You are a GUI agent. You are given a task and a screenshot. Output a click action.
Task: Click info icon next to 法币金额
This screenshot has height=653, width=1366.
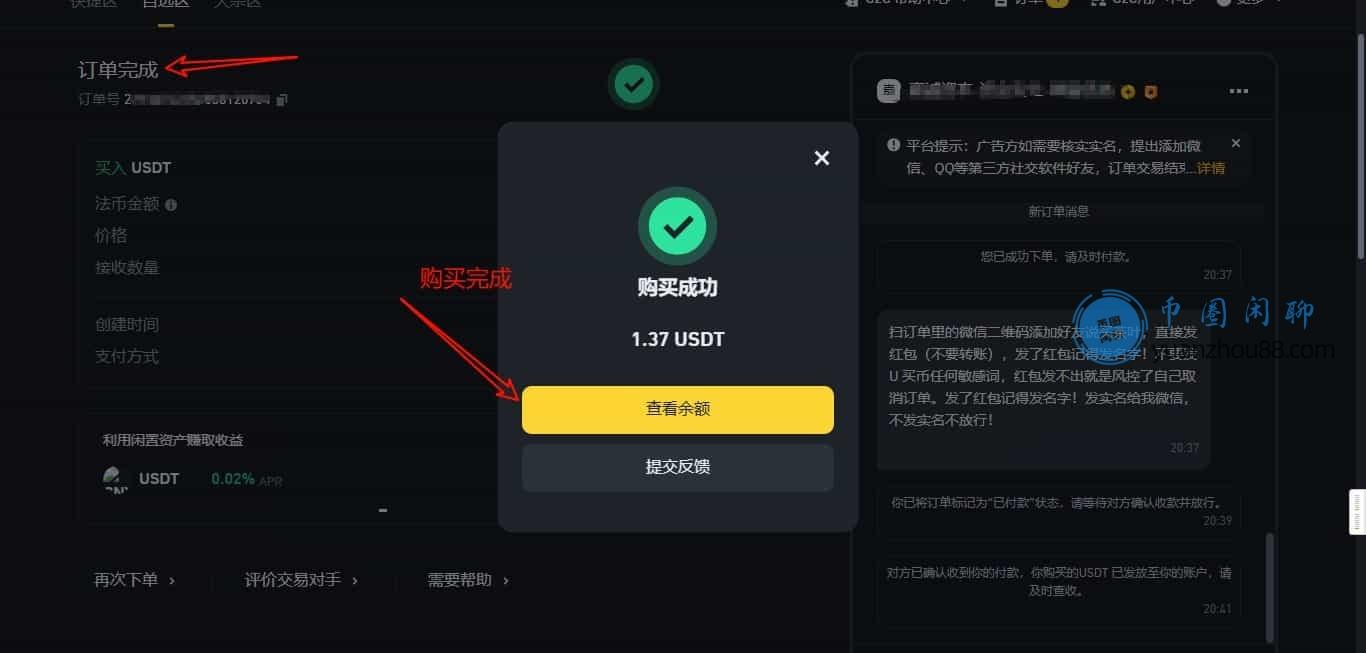point(171,205)
